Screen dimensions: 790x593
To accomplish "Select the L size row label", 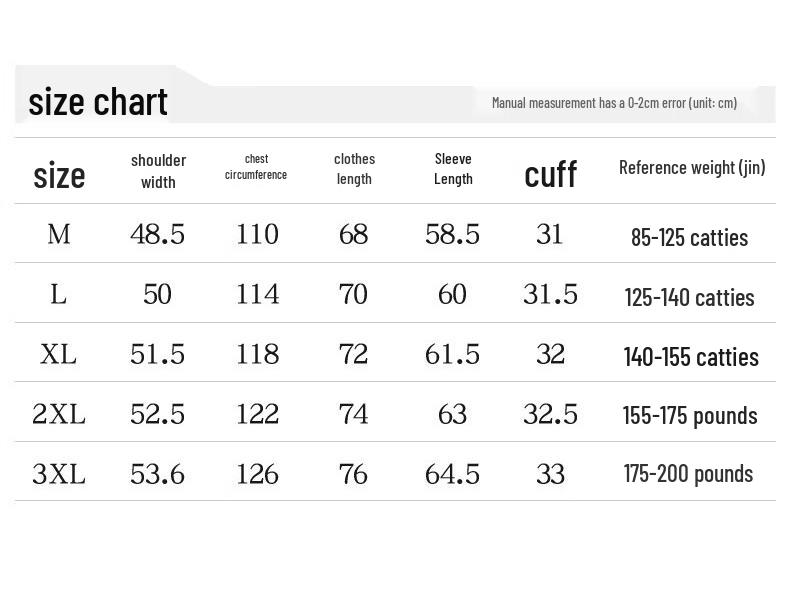I will tap(59, 294).
